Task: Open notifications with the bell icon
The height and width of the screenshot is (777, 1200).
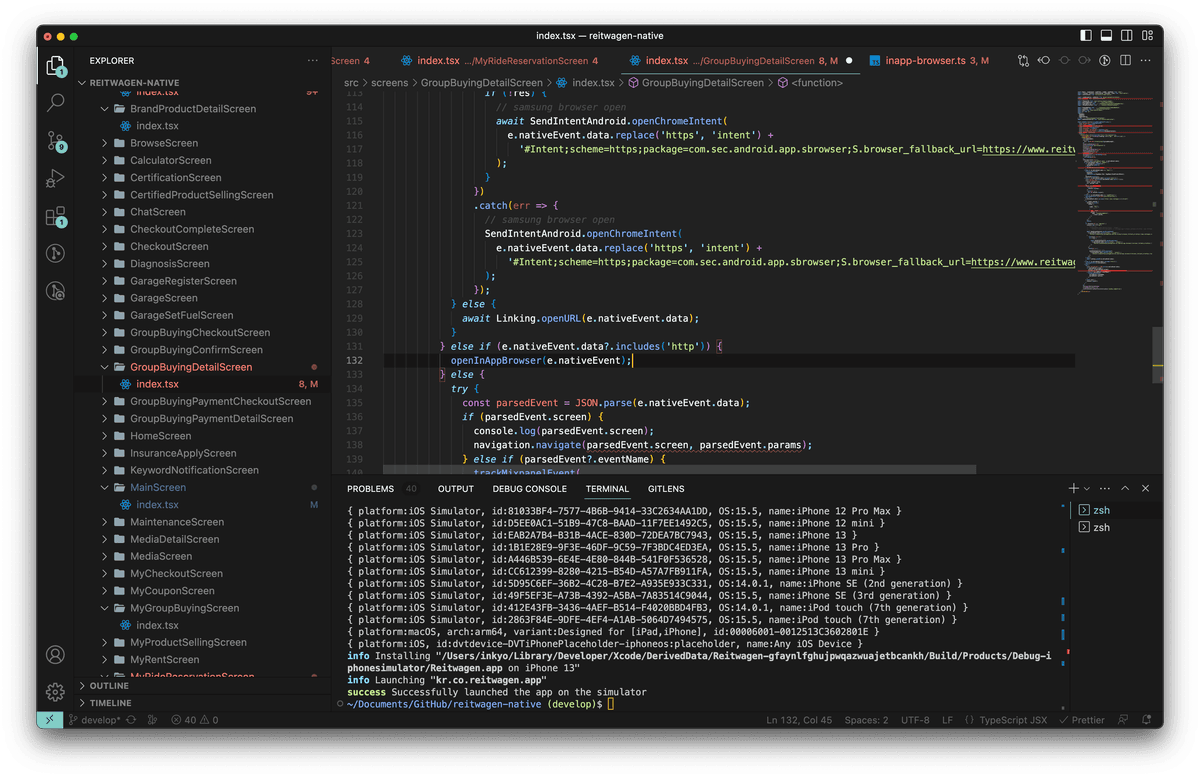Action: point(1146,720)
